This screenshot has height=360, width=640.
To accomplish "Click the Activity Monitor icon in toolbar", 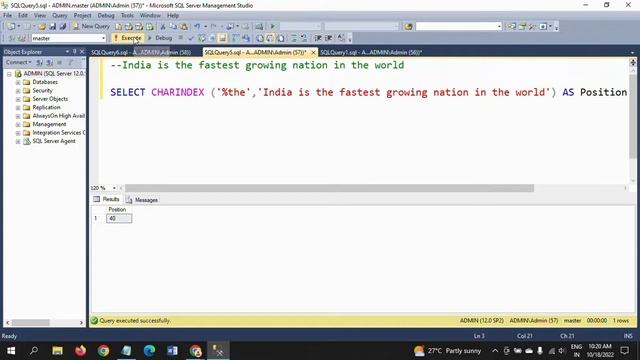I will pos(259,27).
